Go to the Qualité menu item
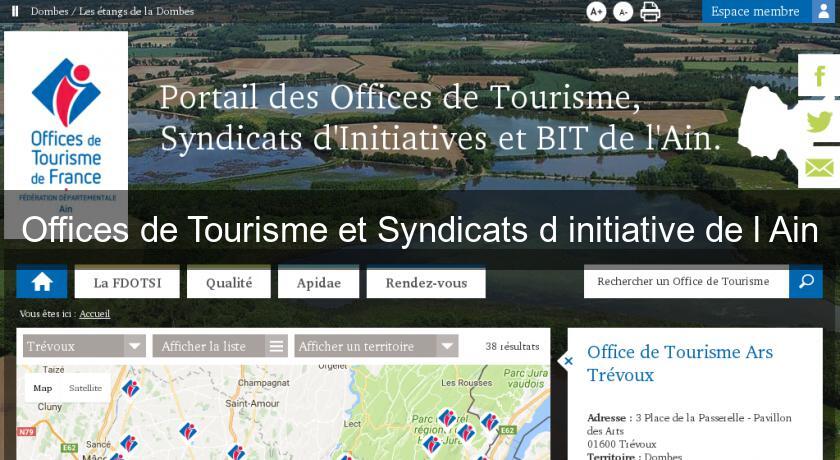Image resolution: width=840 pixels, height=460 pixels. click(x=229, y=283)
